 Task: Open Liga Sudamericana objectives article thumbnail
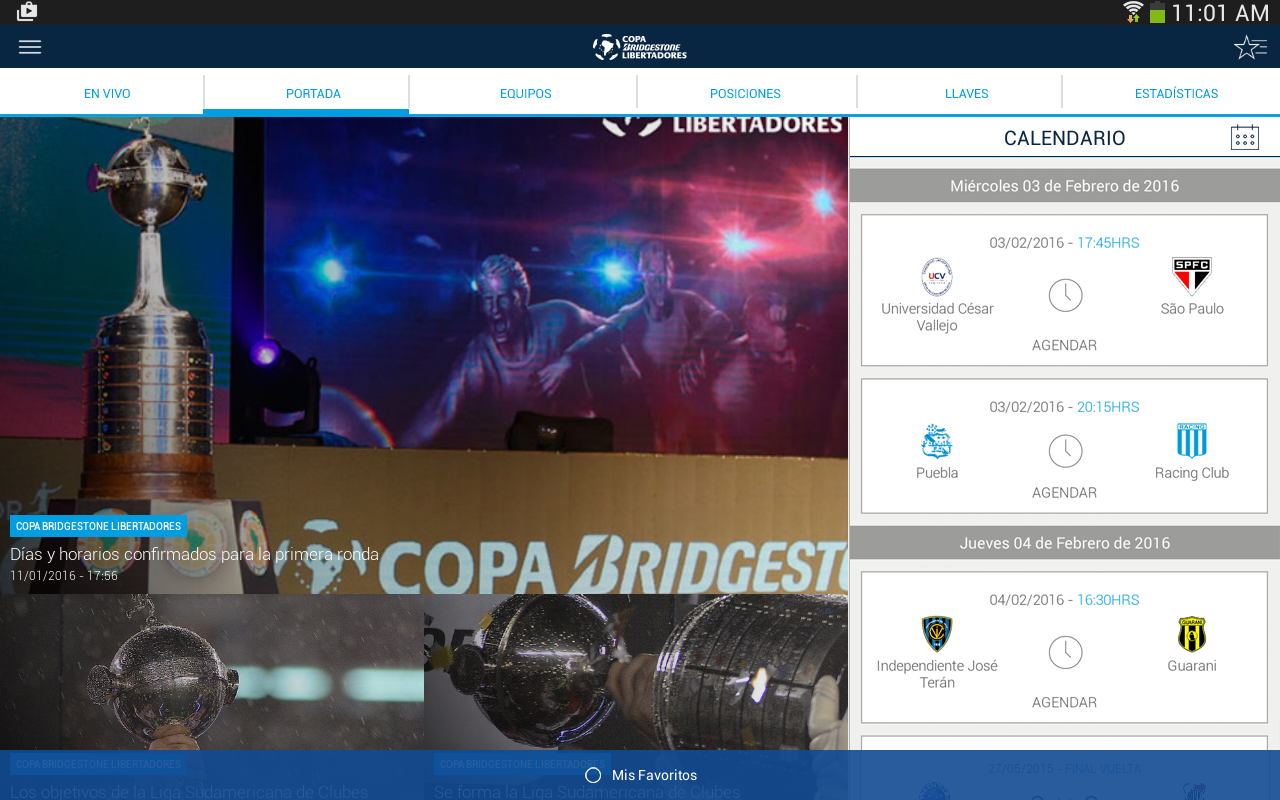coord(212,672)
